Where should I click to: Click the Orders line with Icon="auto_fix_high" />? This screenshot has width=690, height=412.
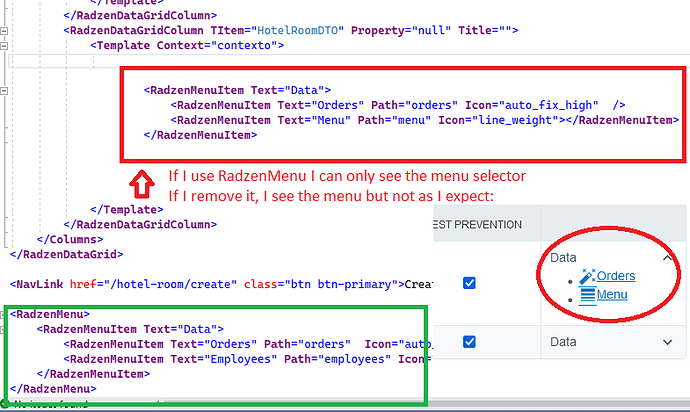tap(398, 105)
